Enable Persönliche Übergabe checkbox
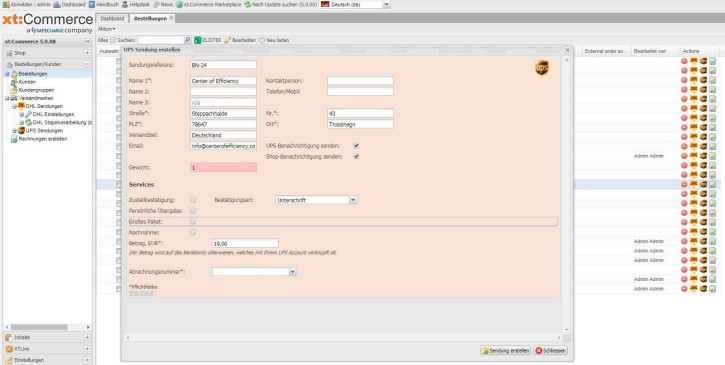725x365 pixels. (x=193, y=210)
